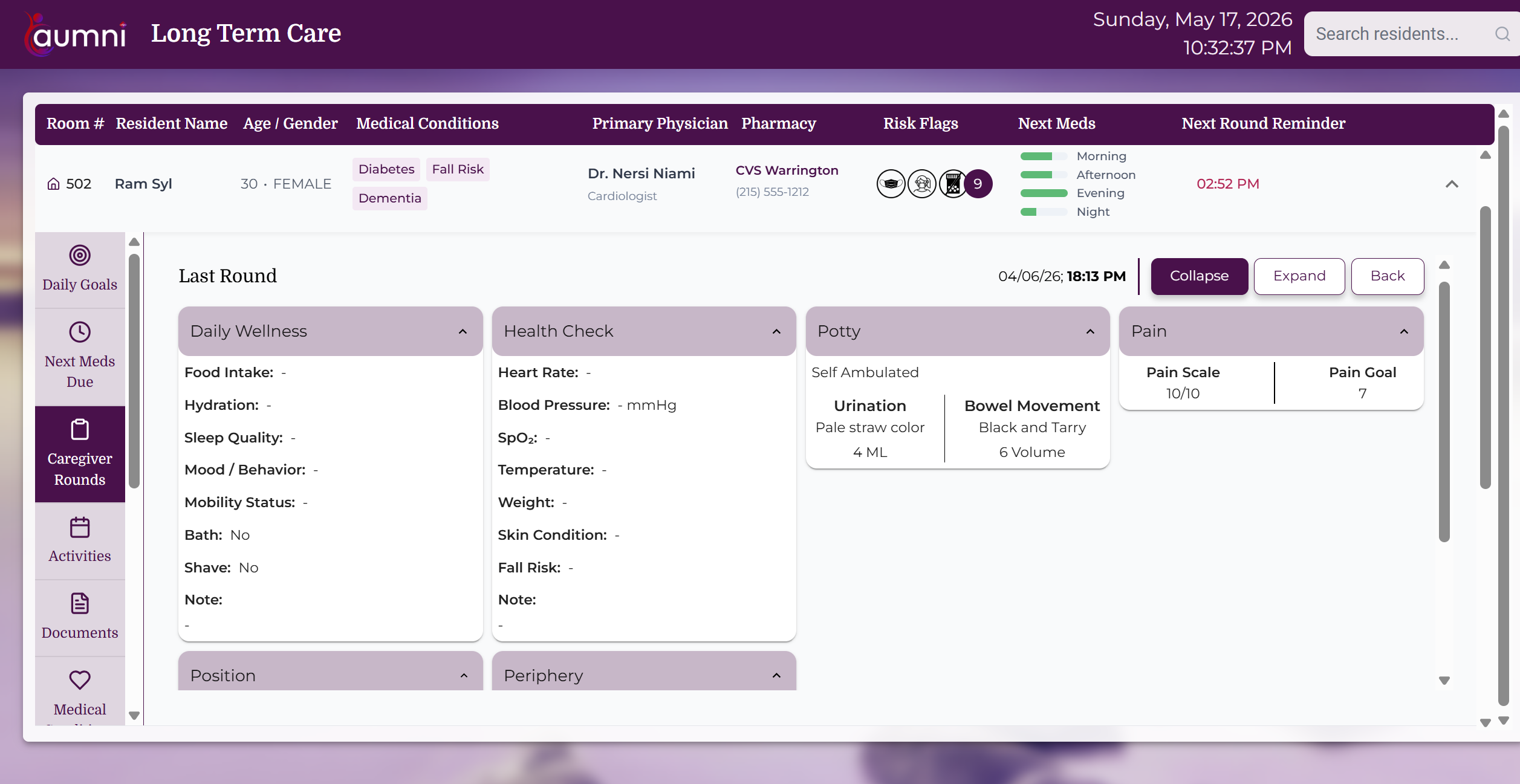1520x784 pixels.
Task: Open the Daily Goals tab
Action: [80, 270]
